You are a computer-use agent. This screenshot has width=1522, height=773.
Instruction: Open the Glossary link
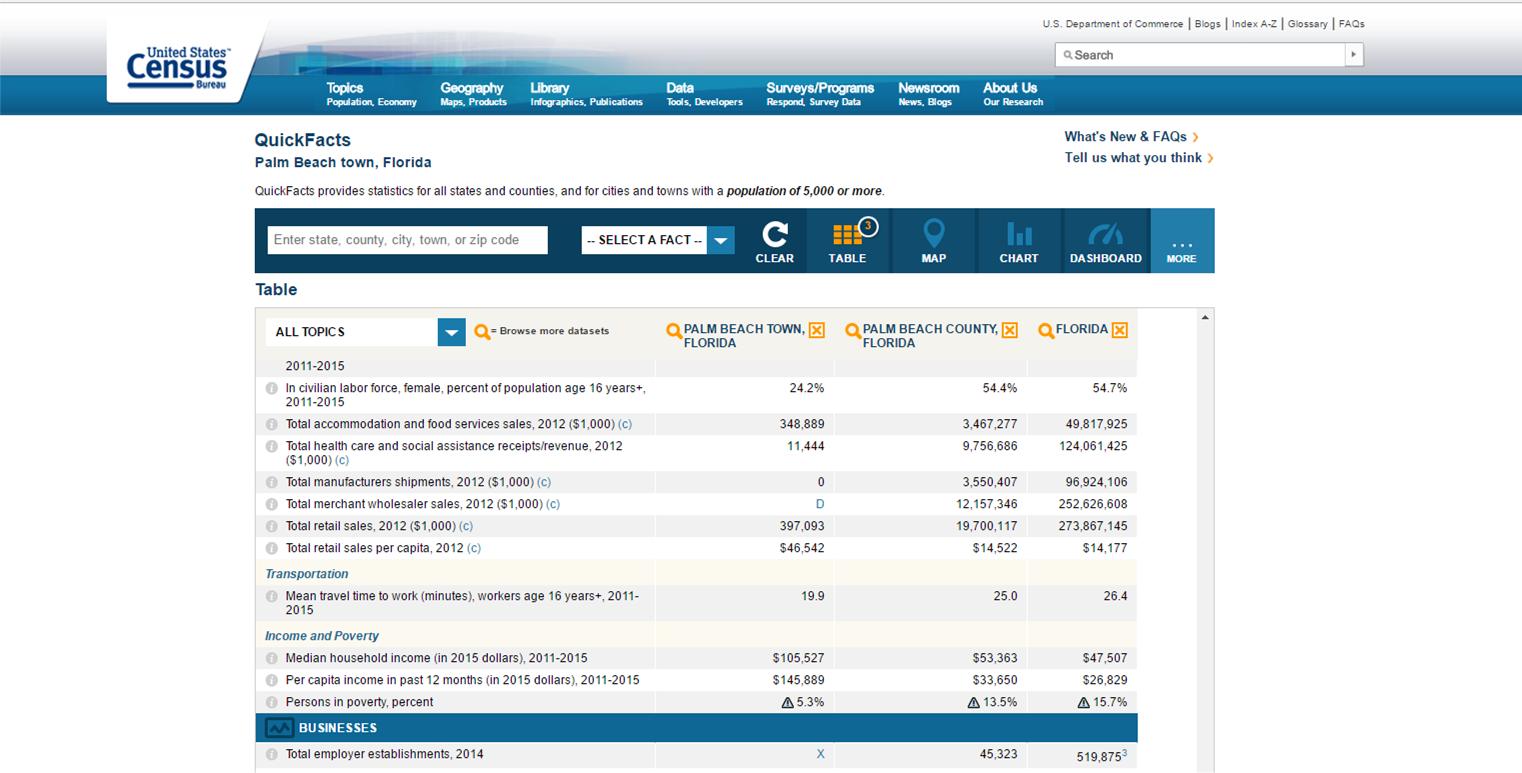[x=1307, y=24]
